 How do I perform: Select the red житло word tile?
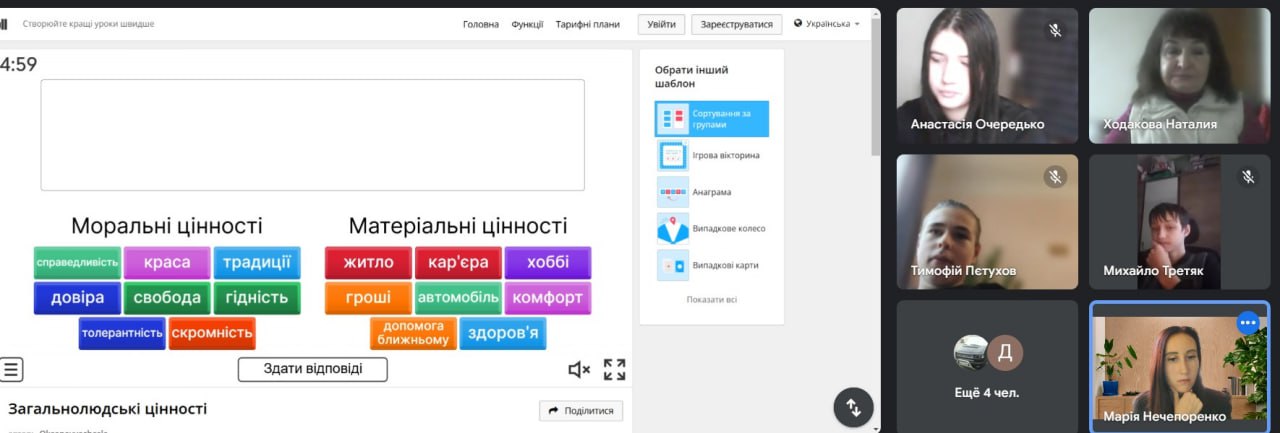[368, 263]
